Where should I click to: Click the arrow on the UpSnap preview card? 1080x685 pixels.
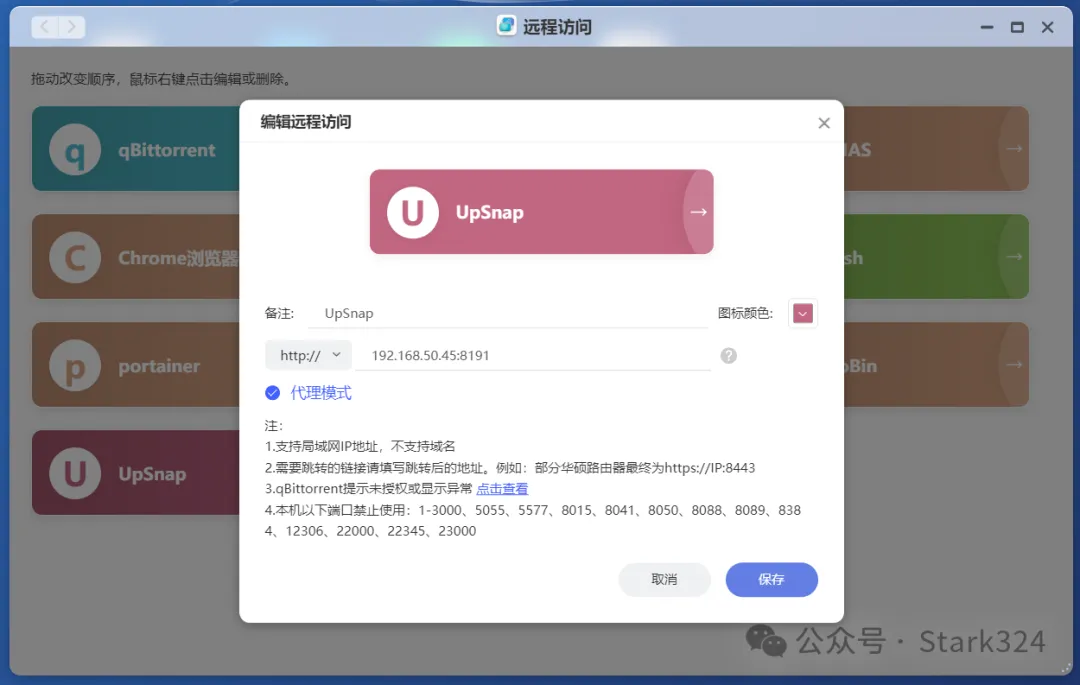point(698,212)
